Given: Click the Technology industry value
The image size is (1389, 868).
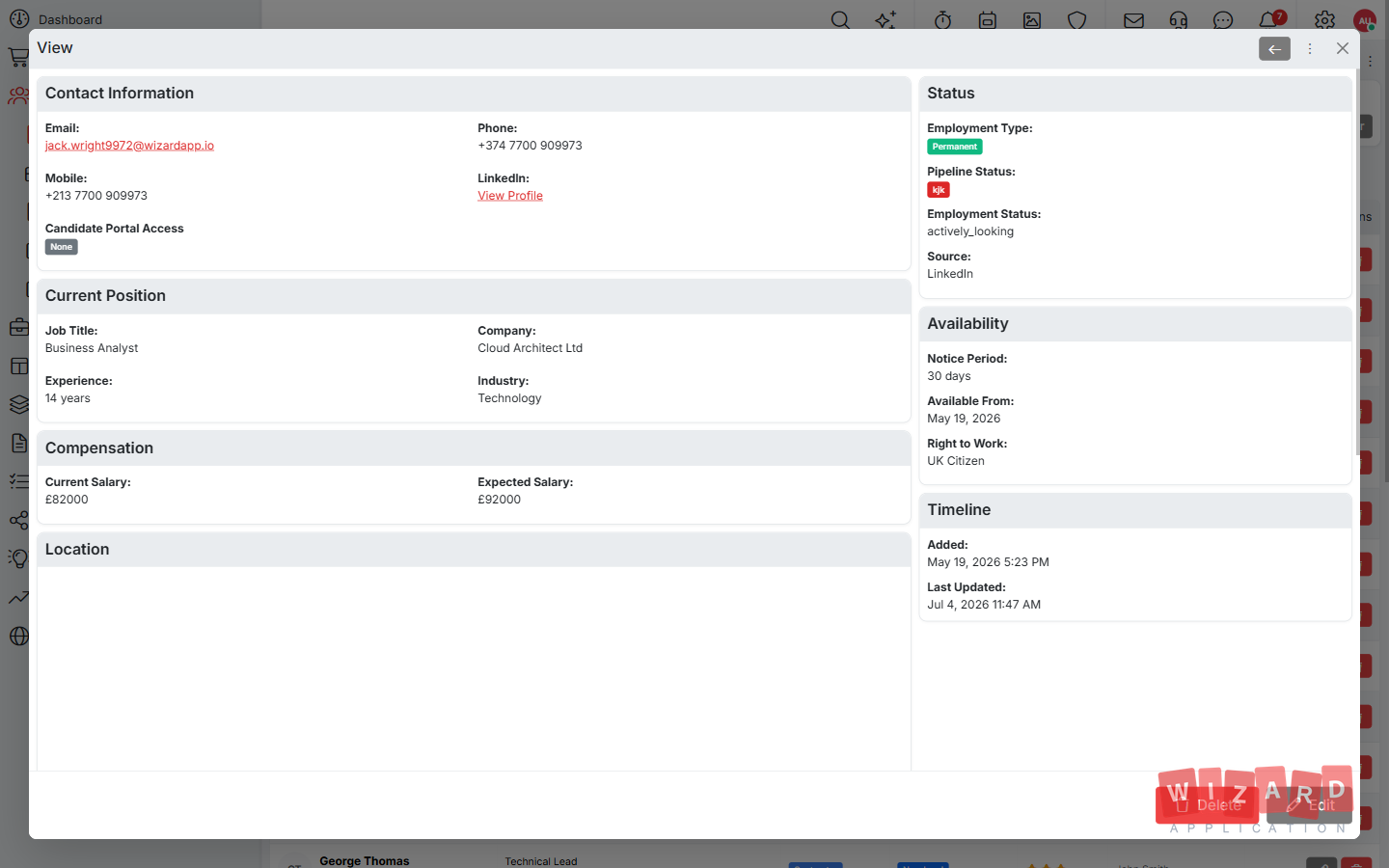Looking at the screenshot, I should 509,398.
